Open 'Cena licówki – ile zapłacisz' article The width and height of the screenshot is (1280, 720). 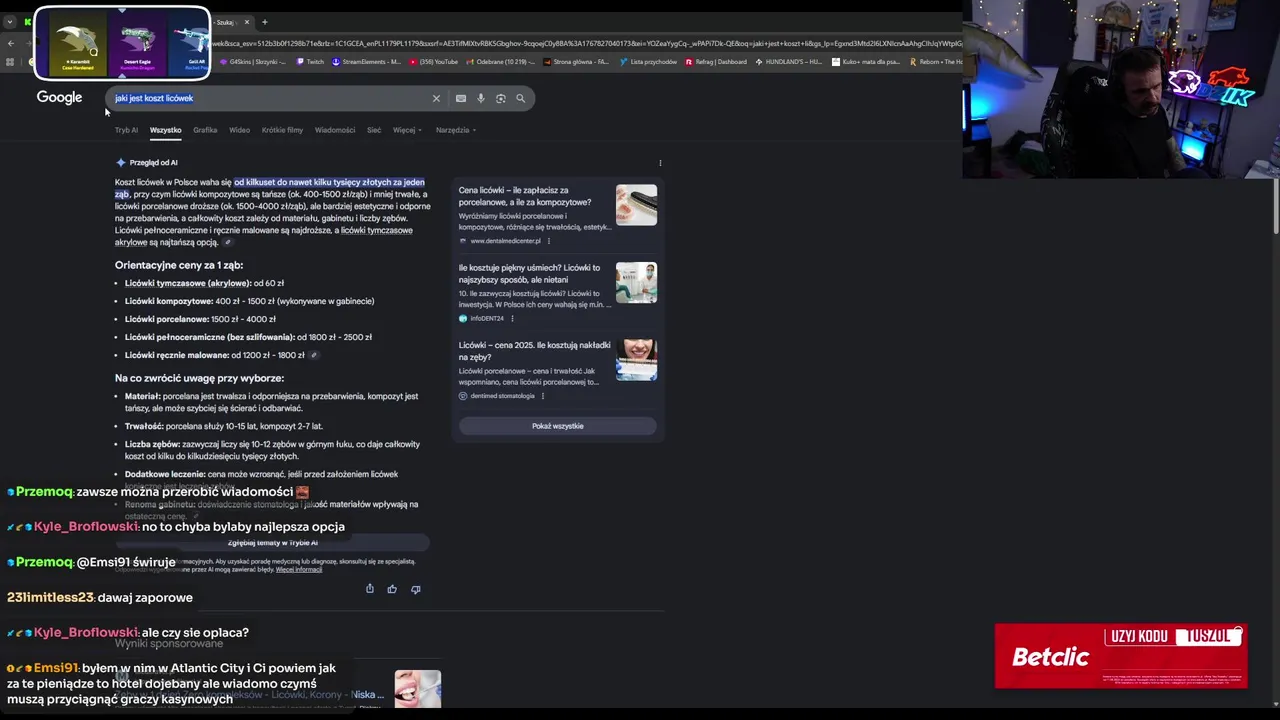525,196
